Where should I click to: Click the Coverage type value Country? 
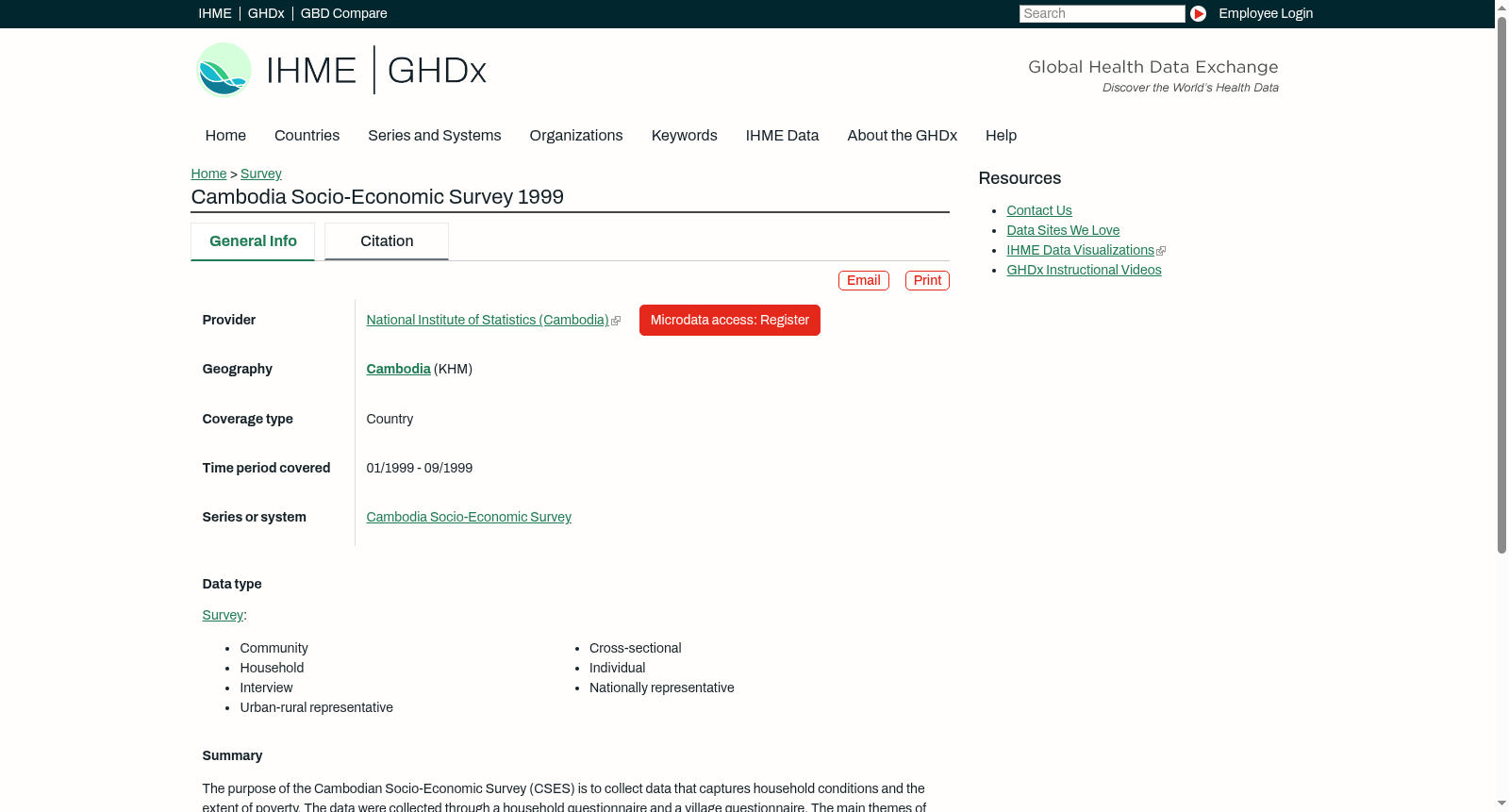click(390, 419)
